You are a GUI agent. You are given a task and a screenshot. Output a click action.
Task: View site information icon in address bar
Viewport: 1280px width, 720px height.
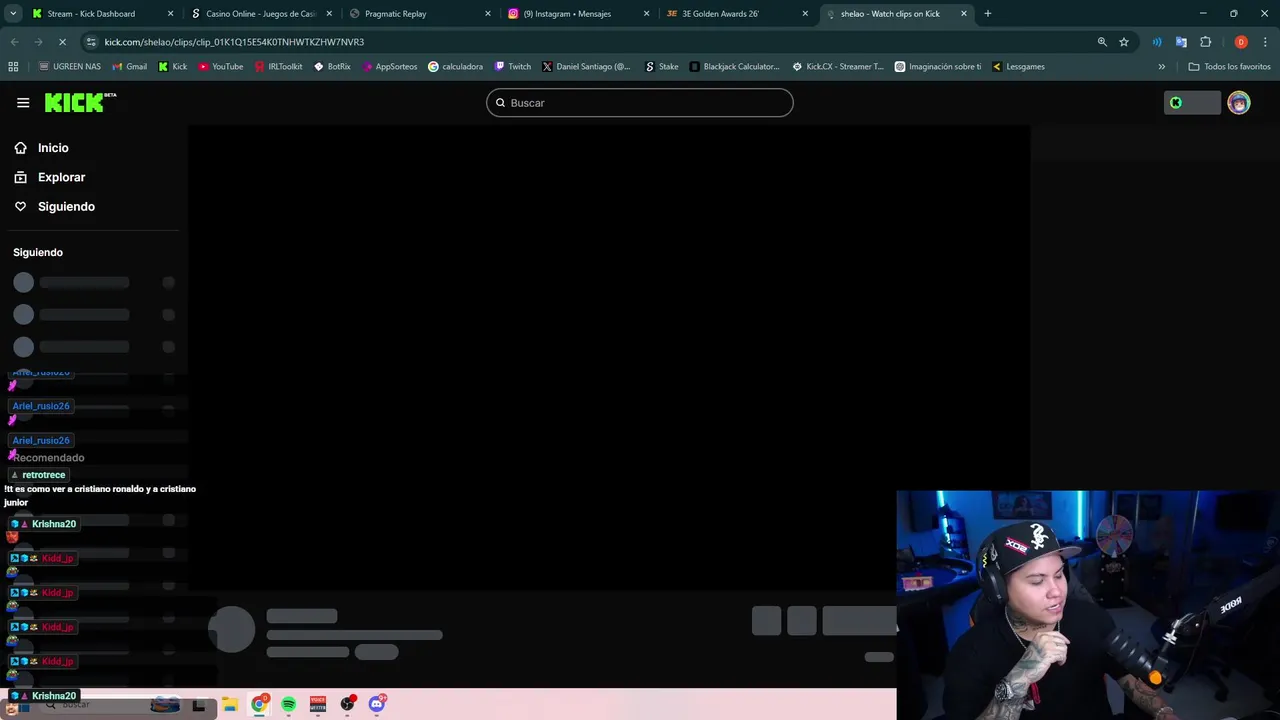click(91, 42)
